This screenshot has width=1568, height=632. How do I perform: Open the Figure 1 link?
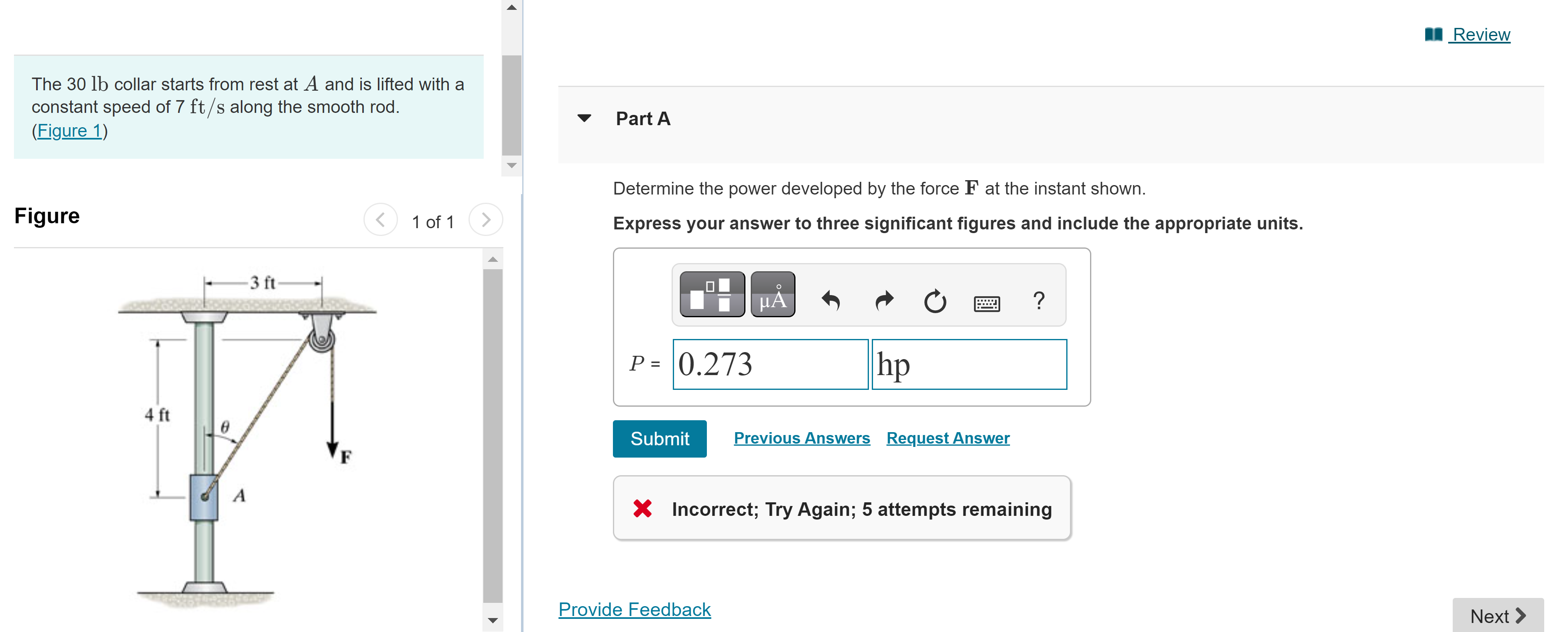tap(69, 130)
